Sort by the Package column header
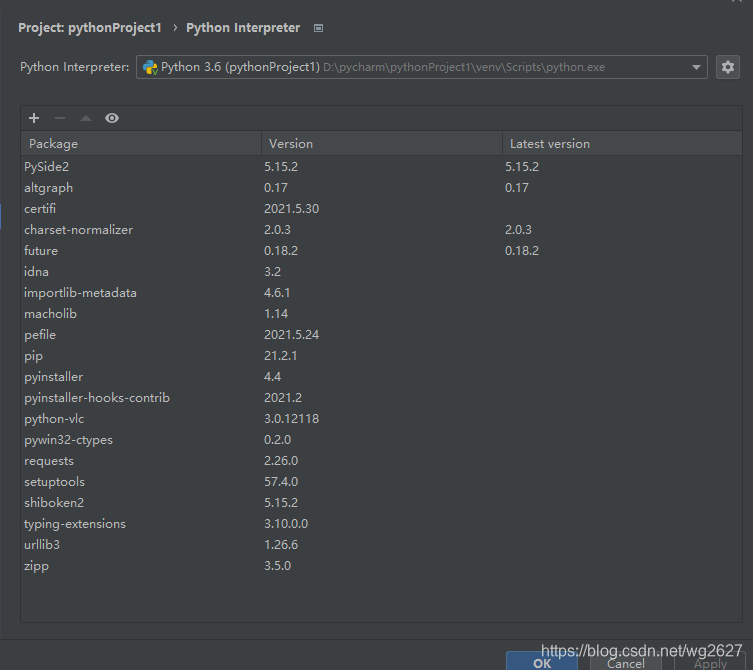 (x=141, y=144)
